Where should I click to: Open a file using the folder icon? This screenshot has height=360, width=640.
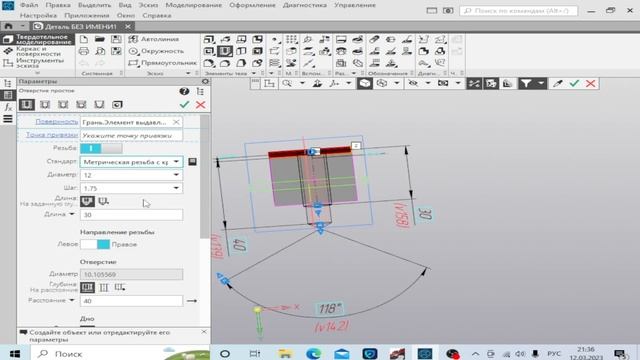tap(100, 39)
